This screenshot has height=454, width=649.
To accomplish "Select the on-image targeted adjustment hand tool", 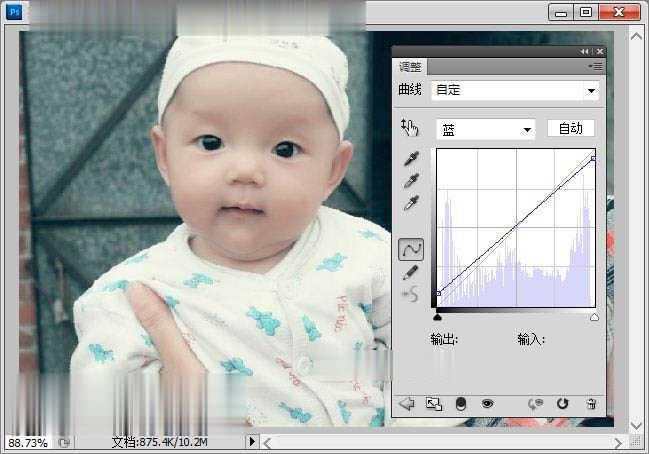I will 410,128.
